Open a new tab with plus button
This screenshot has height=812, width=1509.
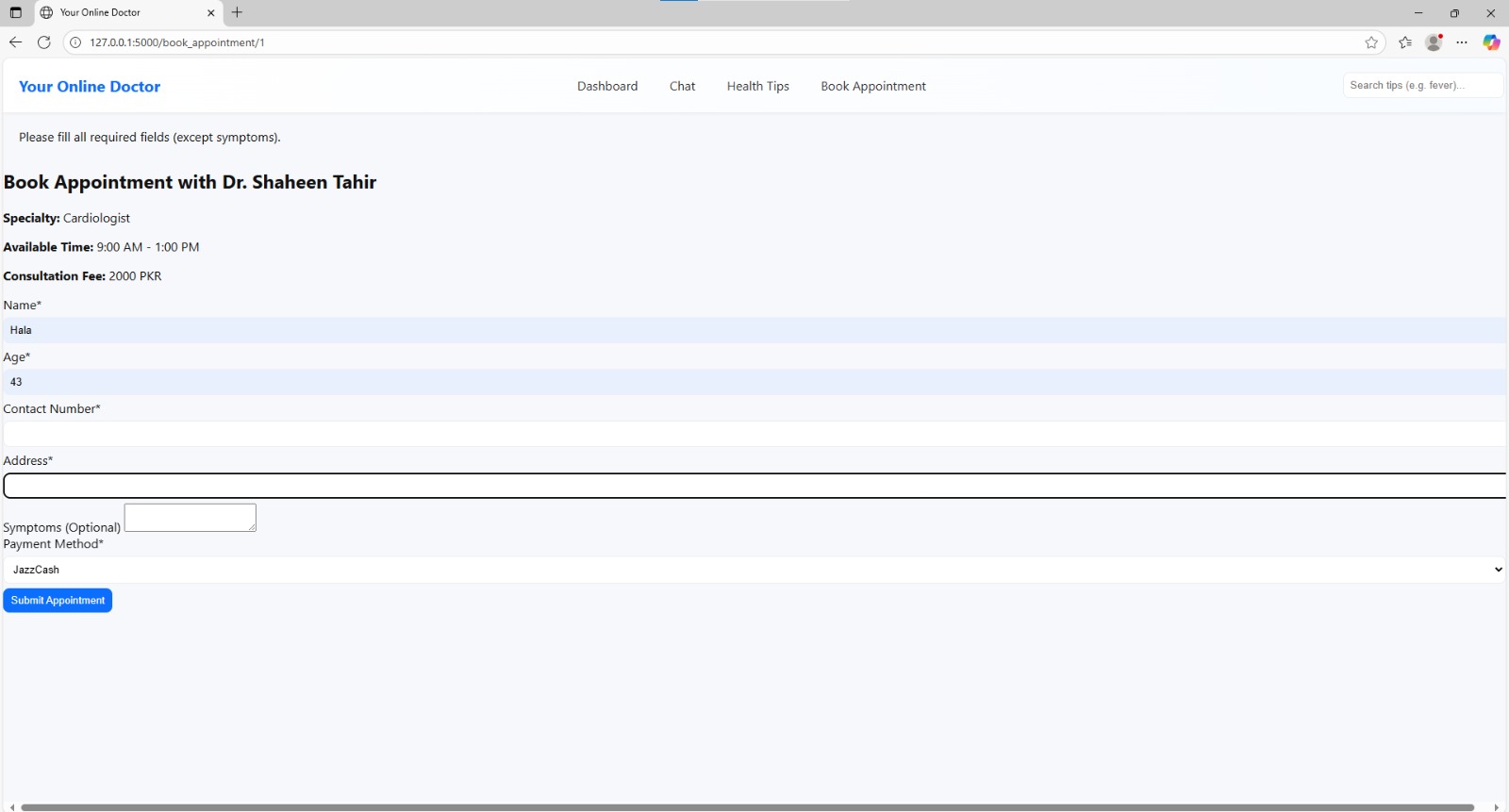(237, 12)
